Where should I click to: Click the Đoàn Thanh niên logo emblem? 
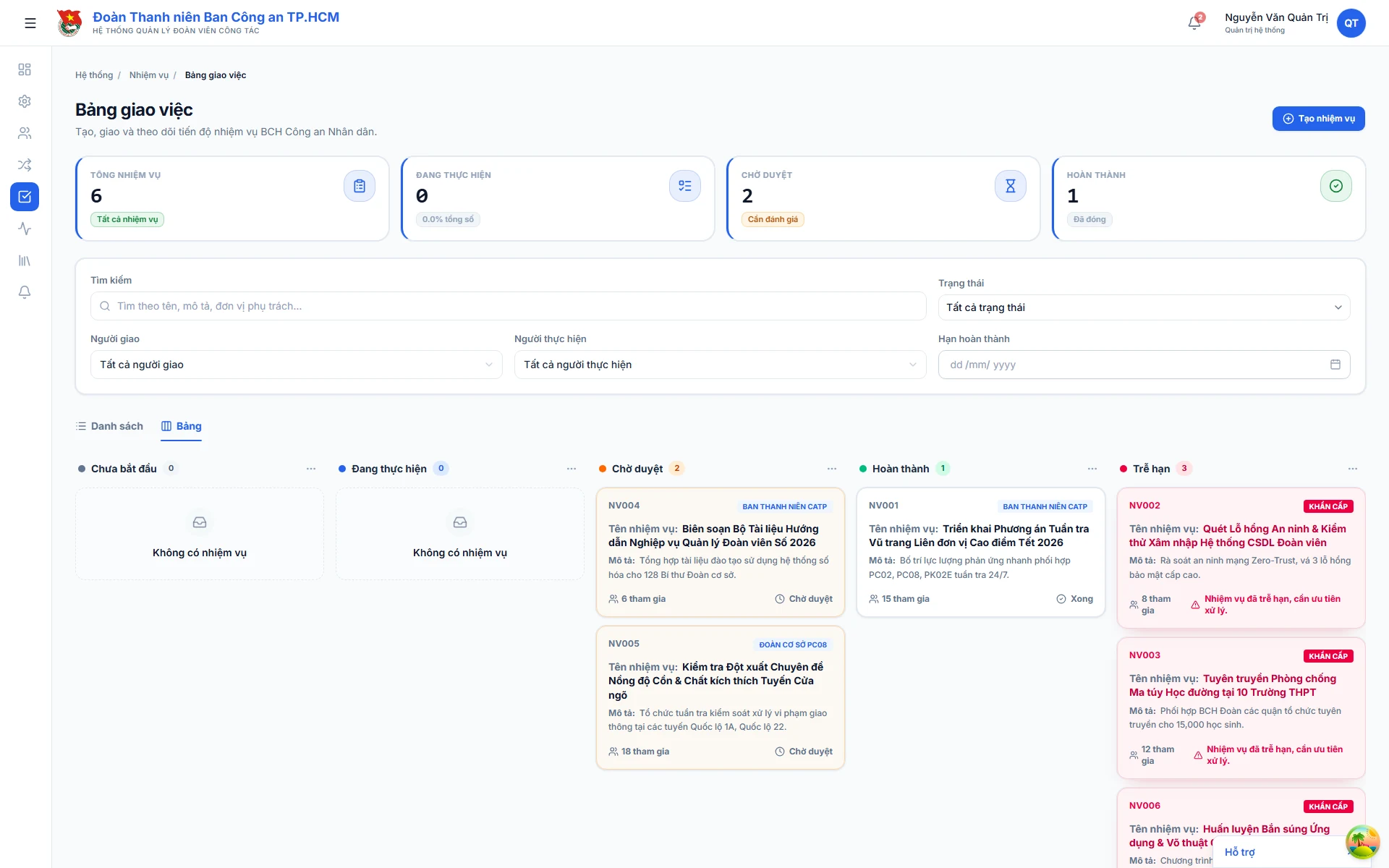pyautogui.click(x=69, y=23)
